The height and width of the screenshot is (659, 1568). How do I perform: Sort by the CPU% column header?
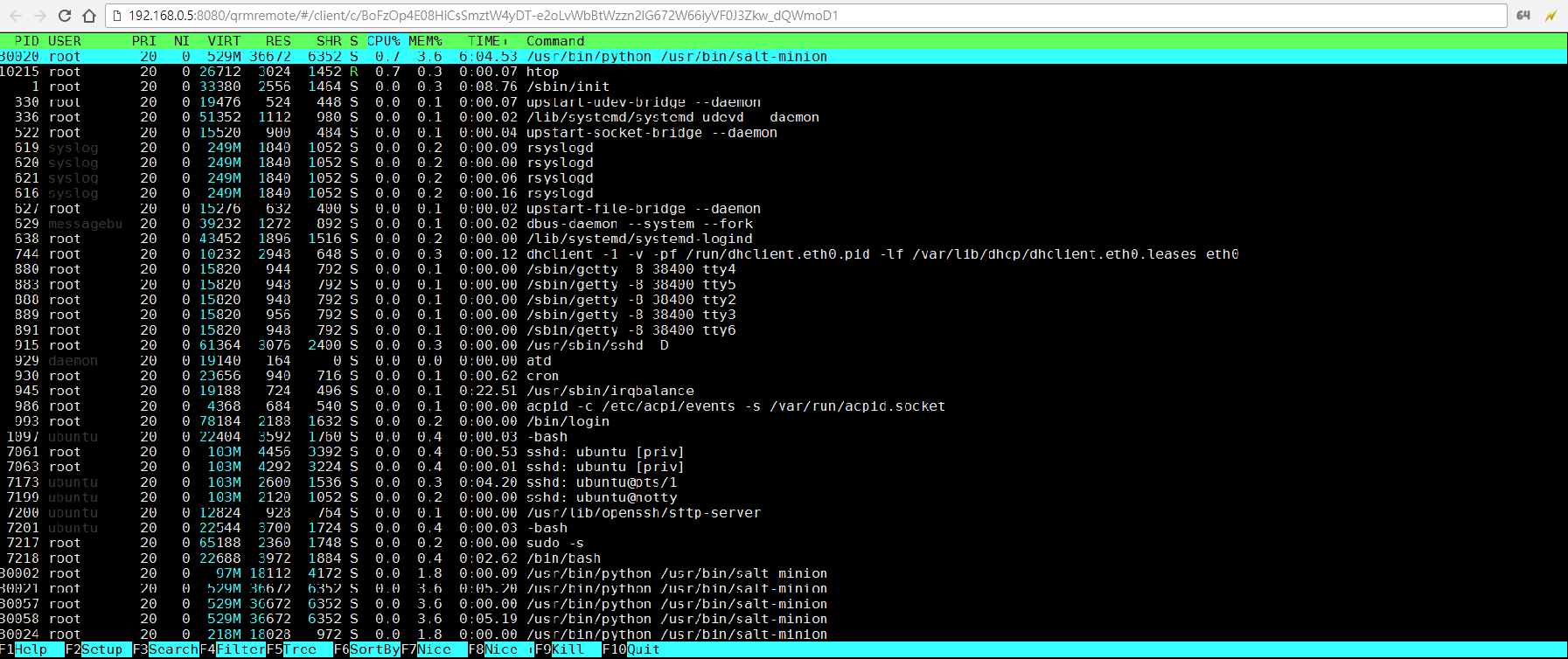[x=383, y=41]
